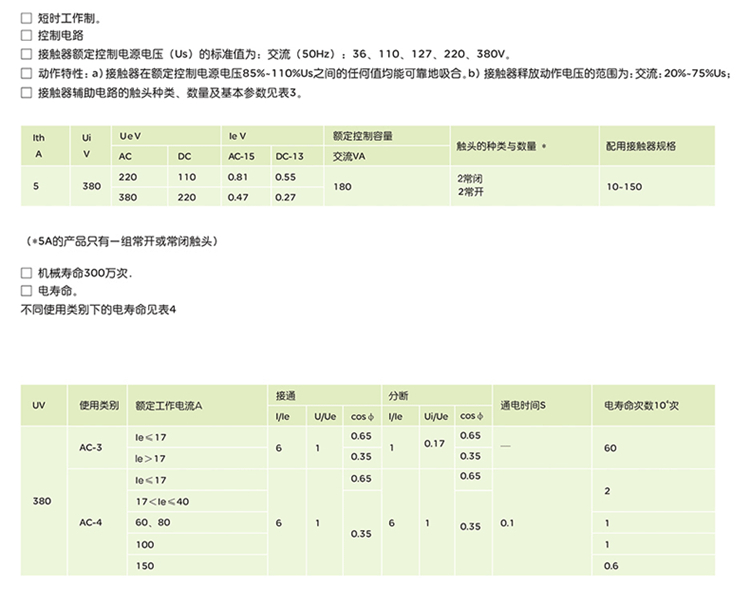
Task: Check the 控制电路 checkbox
Action: [26, 37]
